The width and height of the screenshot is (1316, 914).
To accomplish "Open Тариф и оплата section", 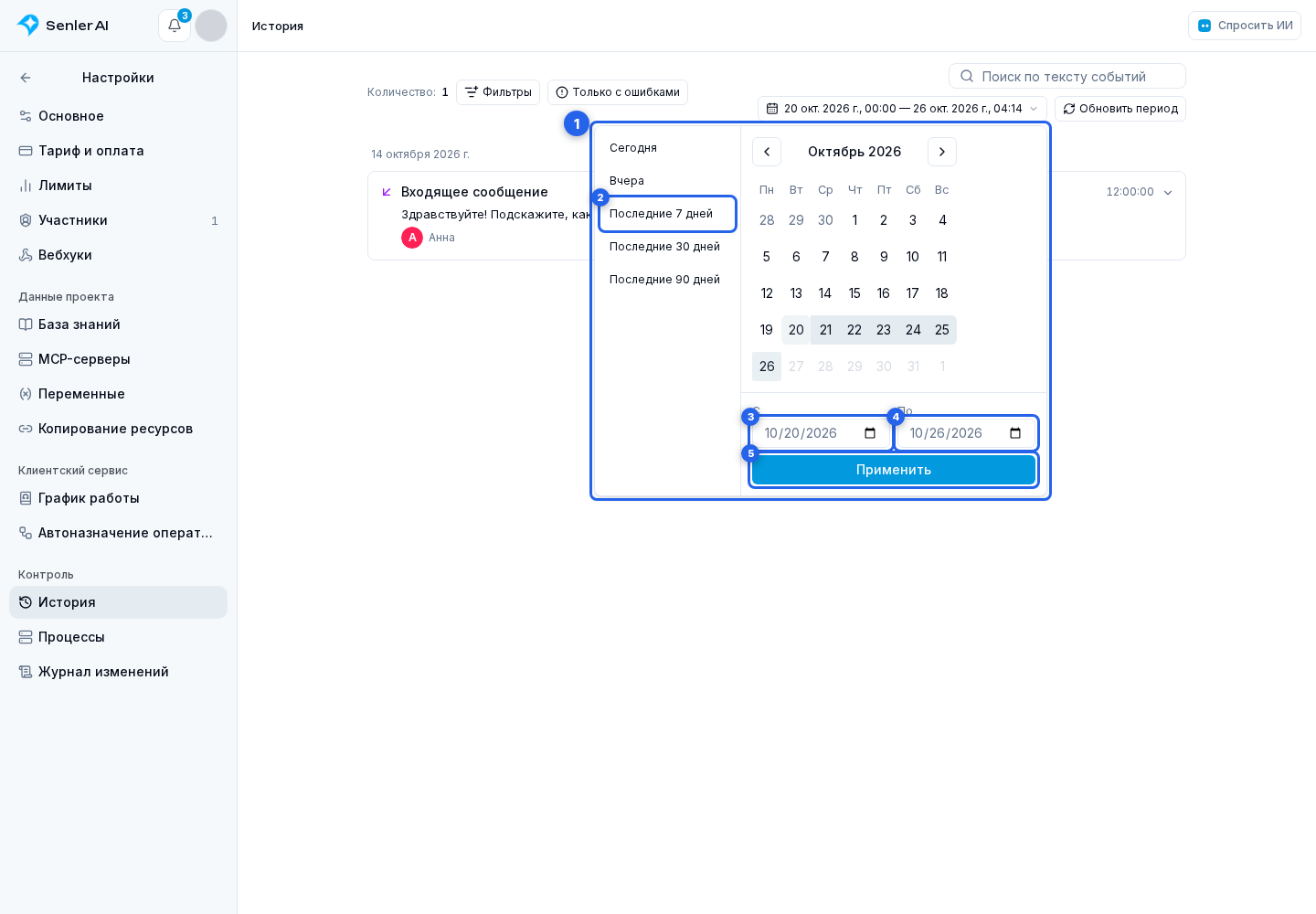I will [x=119, y=151].
